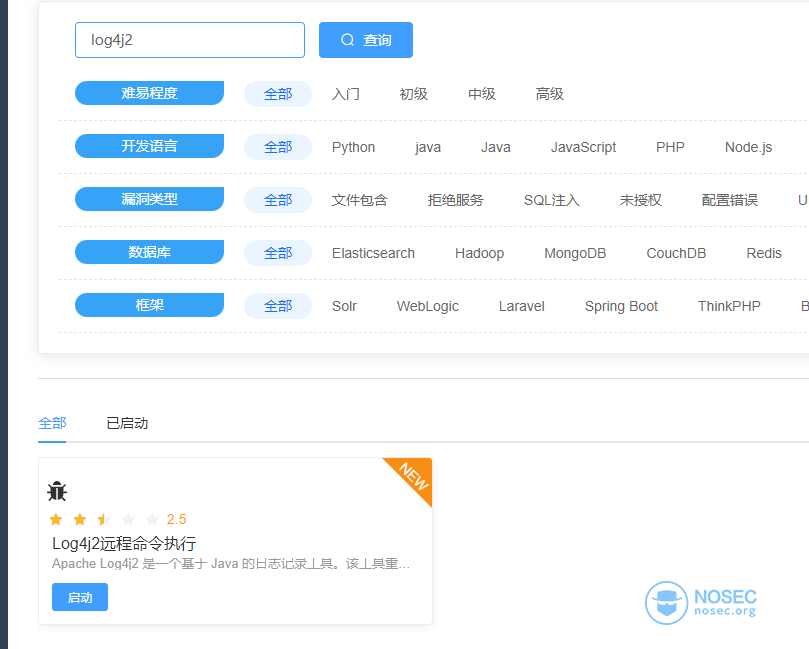Filter by Elasticsearch database
This screenshot has height=649, width=809.
coord(374,253)
